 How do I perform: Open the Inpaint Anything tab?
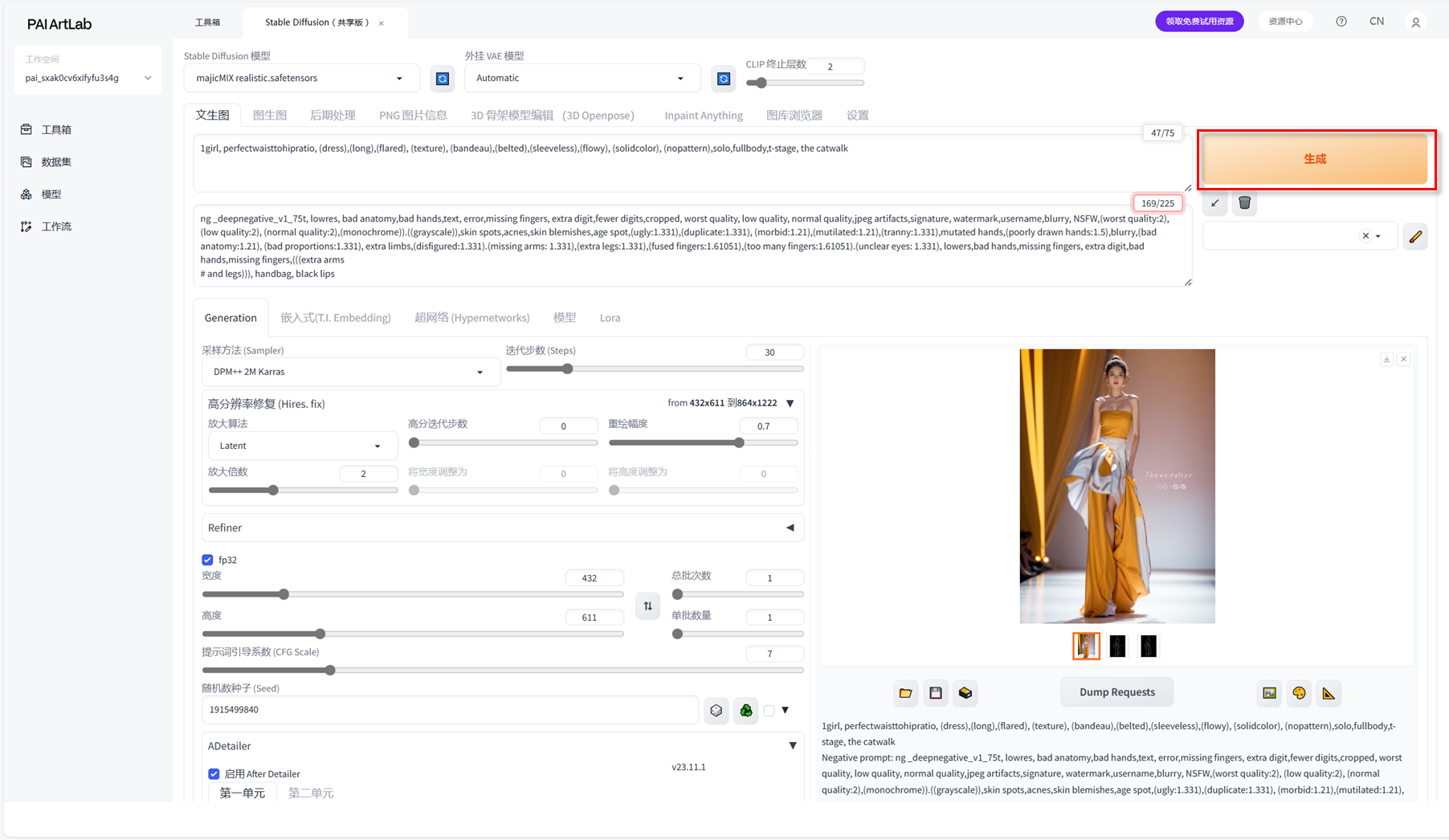(x=704, y=115)
